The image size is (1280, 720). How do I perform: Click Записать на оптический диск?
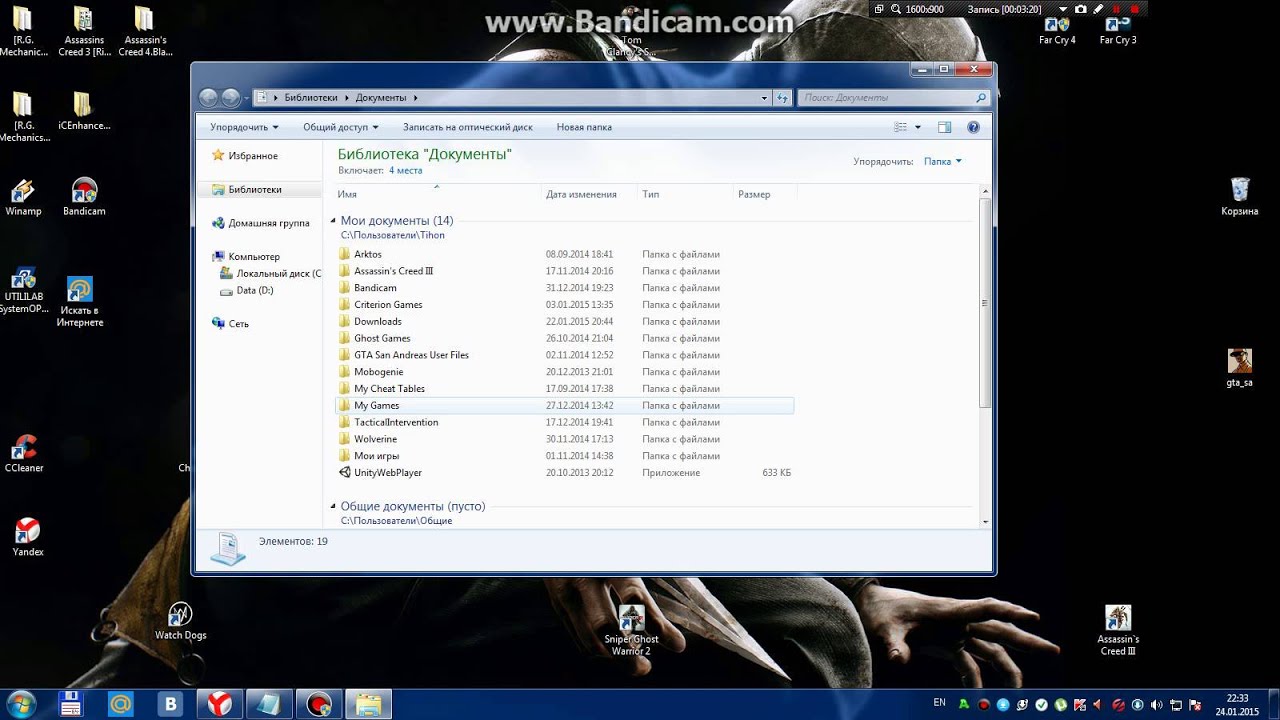[x=467, y=127]
